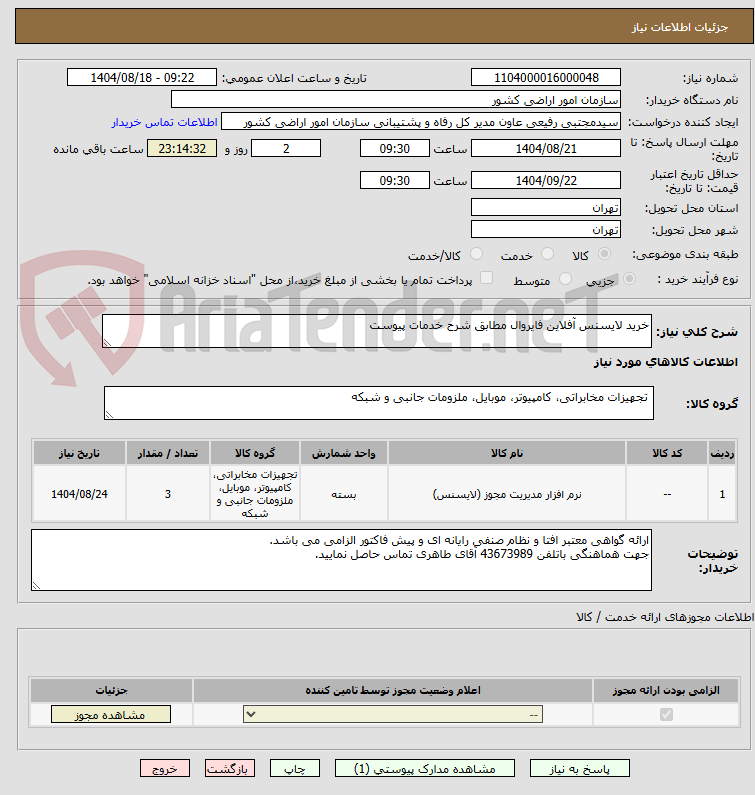Click the ردیف column header
The height and width of the screenshot is (795, 755).
tap(722, 453)
